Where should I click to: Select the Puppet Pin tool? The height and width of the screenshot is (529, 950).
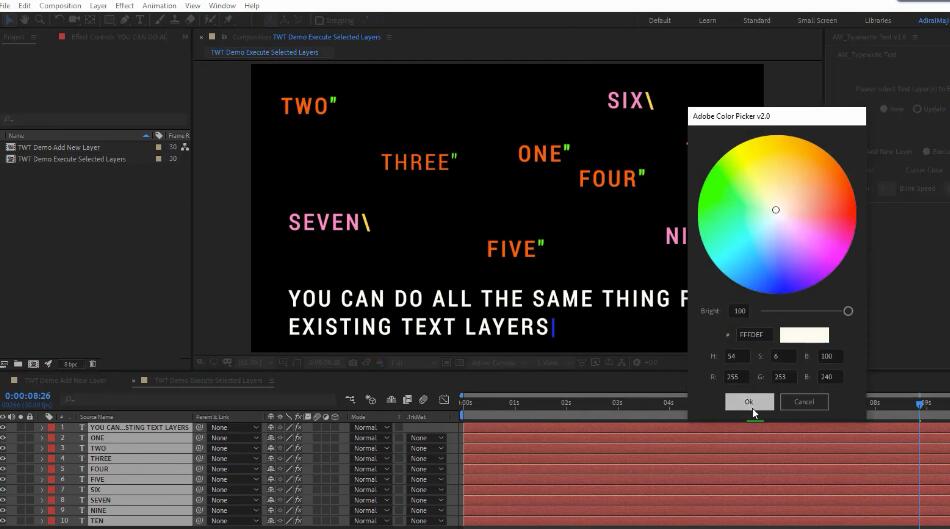click(228, 20)
